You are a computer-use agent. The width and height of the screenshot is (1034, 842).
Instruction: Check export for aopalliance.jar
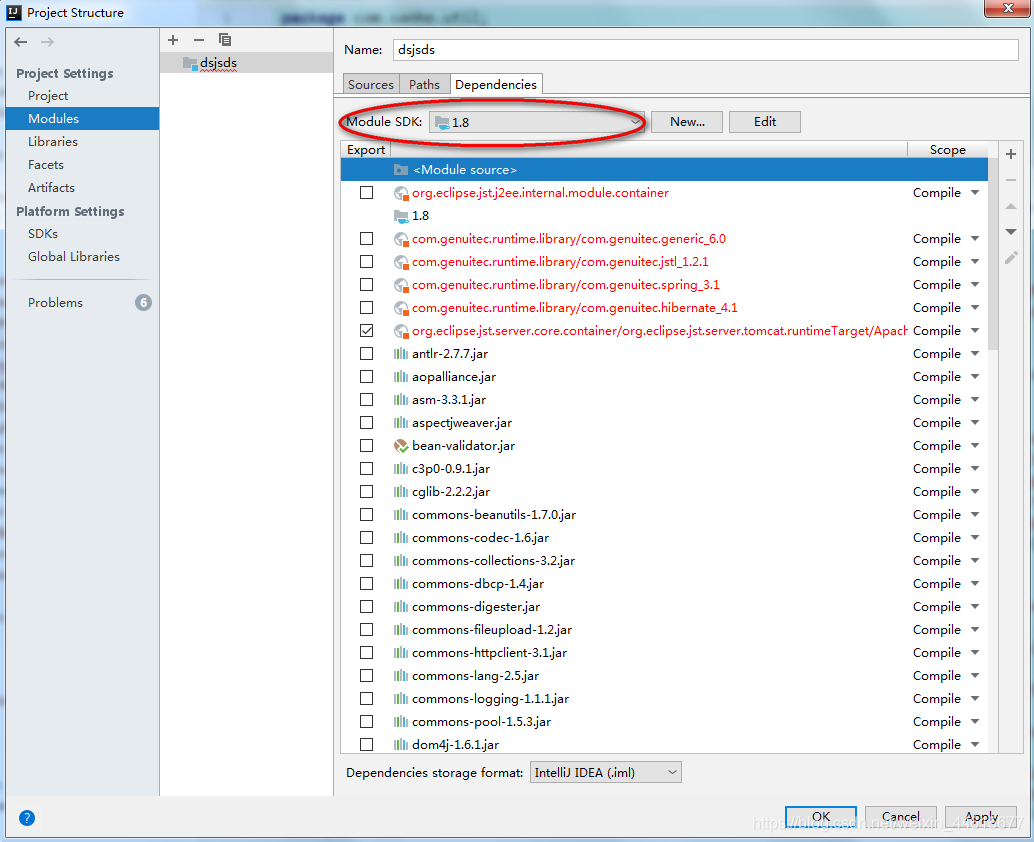[367, 376]
